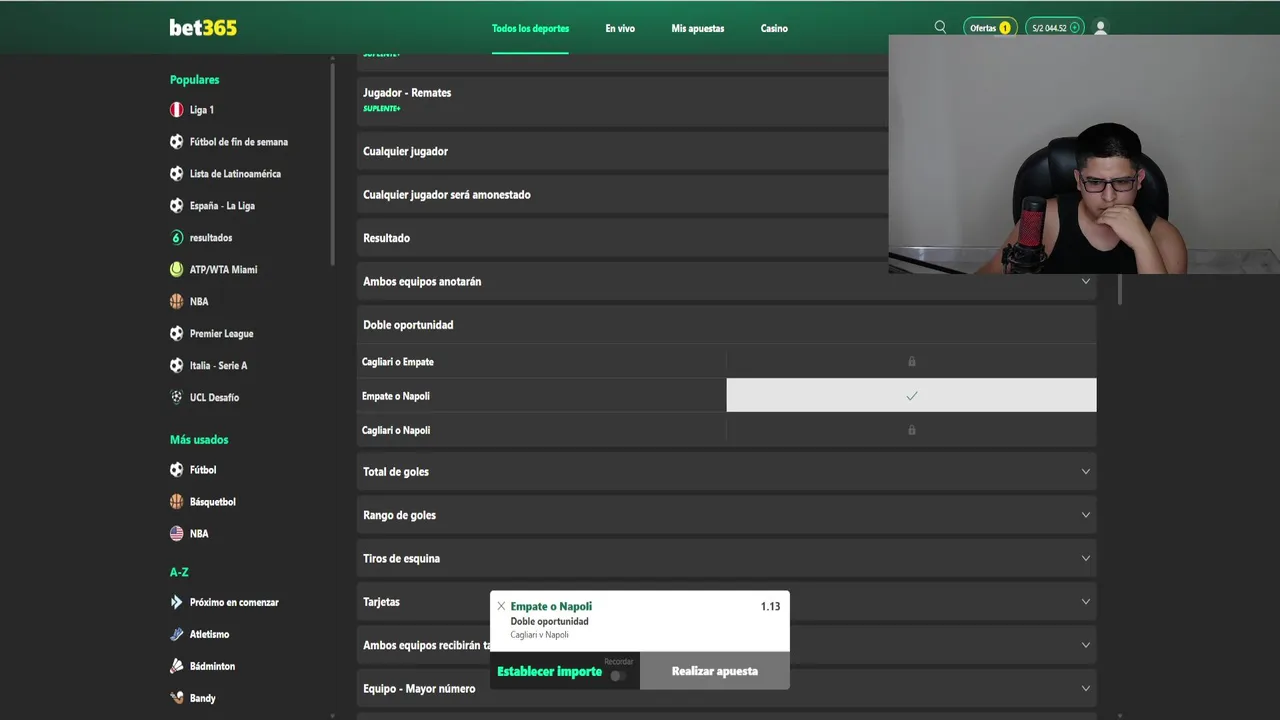Click the lock icon for Cagliari o Napoli
Image resolution: width=1280 pixels, height=720 pixels.
tap(911, 430)
